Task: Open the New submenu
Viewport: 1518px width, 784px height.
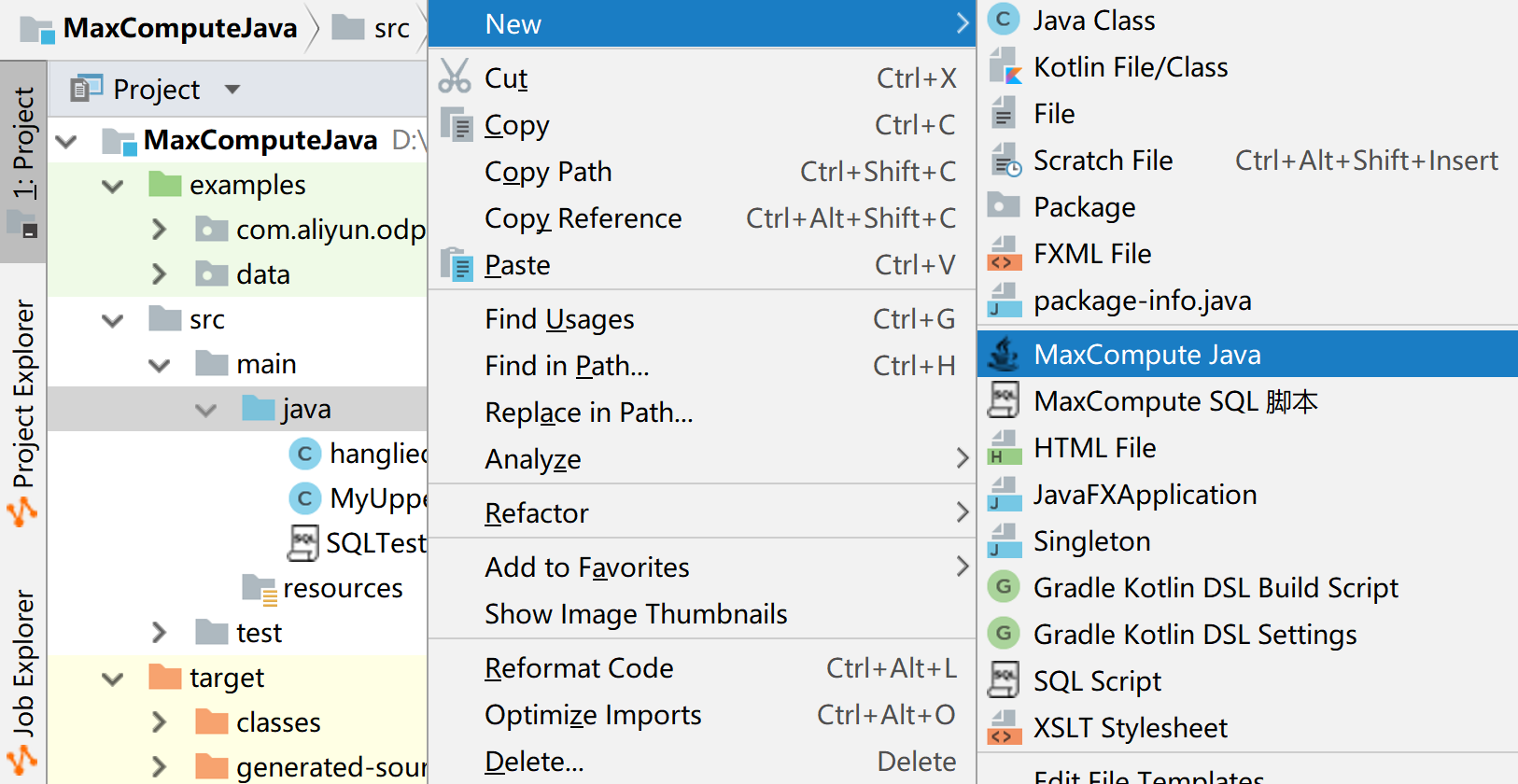Action: click(702, 23)
